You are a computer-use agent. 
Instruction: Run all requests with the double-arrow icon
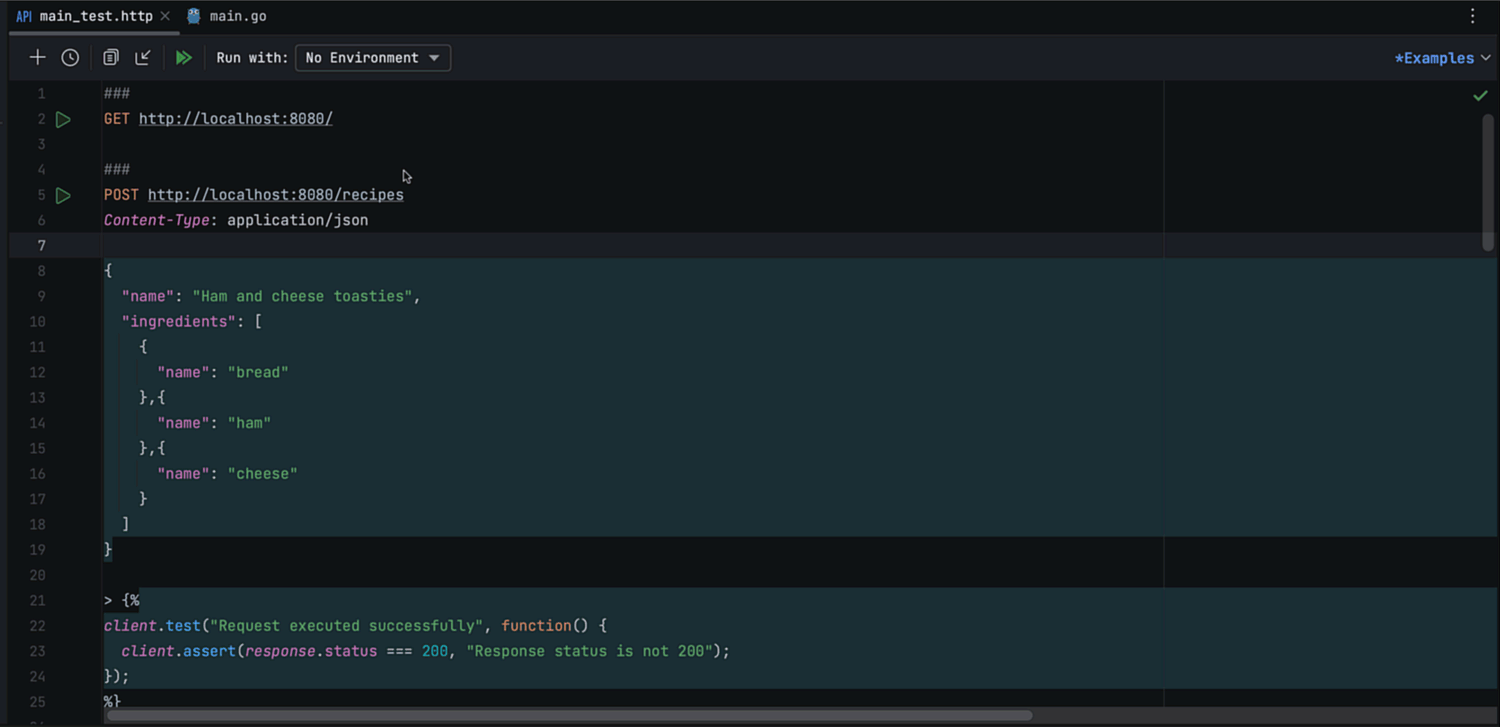183,57
